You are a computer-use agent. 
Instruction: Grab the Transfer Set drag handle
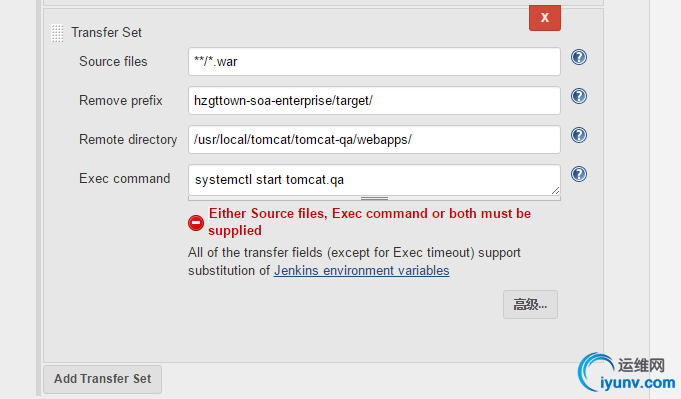[x=57, y=33]
